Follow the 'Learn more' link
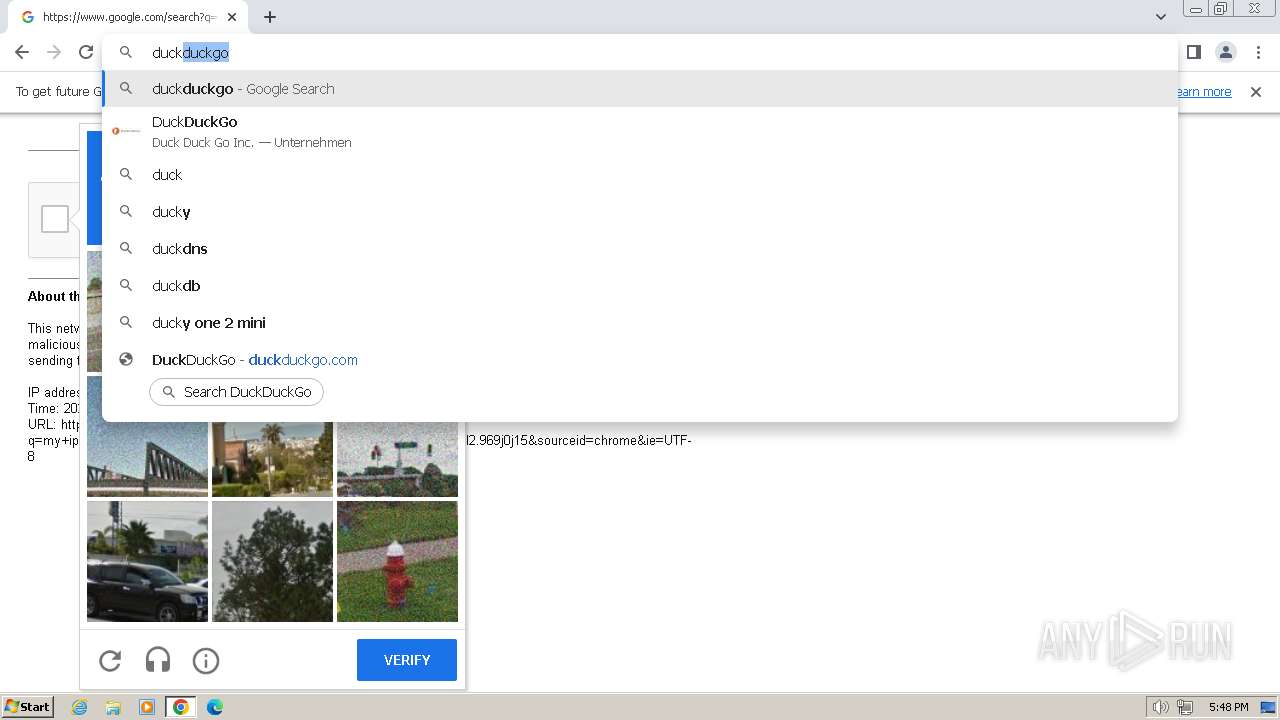This screenshot has width=1280, height=720. [x=1204, y=92]
